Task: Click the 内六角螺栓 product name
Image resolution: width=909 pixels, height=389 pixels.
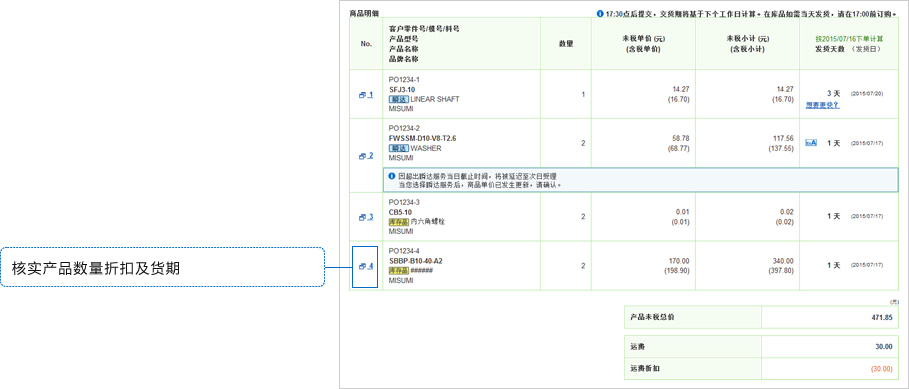Action: pyautogui.click(x=428, y=221)
